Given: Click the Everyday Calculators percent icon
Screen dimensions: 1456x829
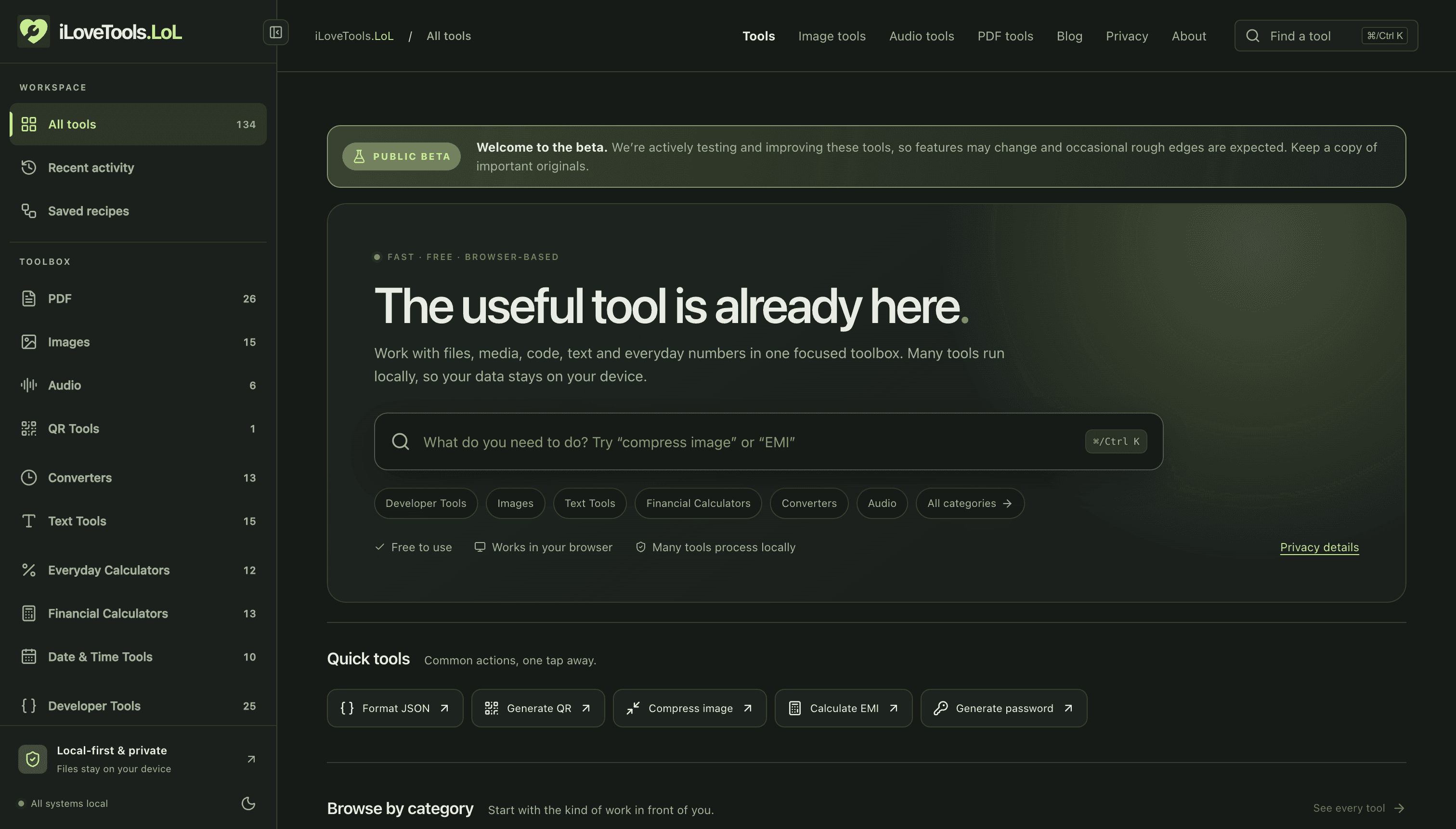Looking at the screenshot, I should coord(29,570).
